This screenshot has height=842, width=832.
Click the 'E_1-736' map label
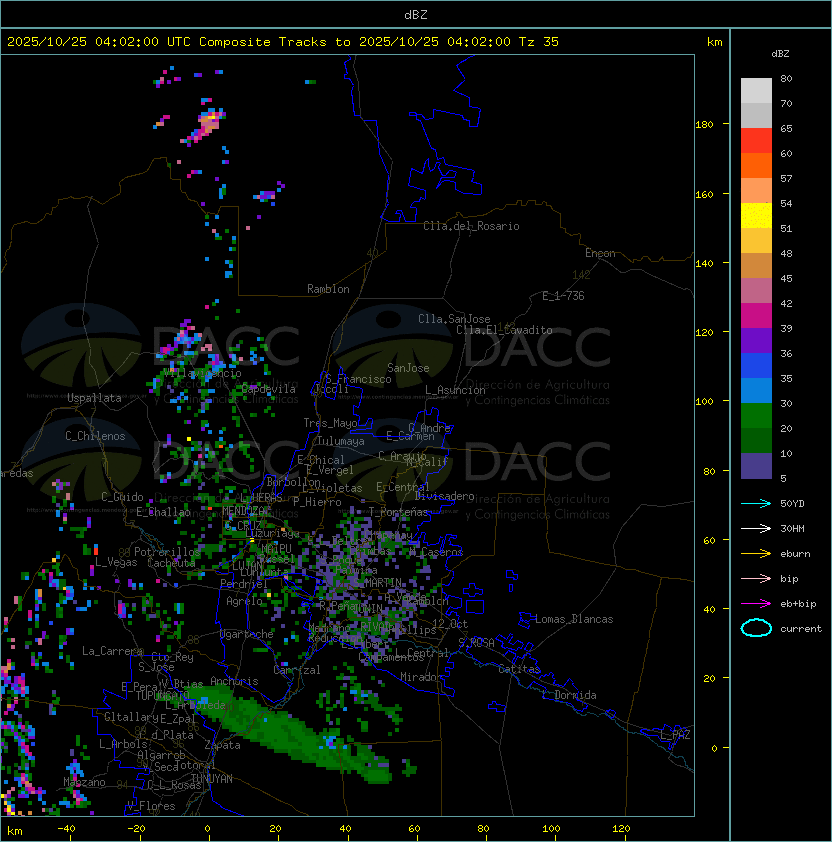(563, 296)
